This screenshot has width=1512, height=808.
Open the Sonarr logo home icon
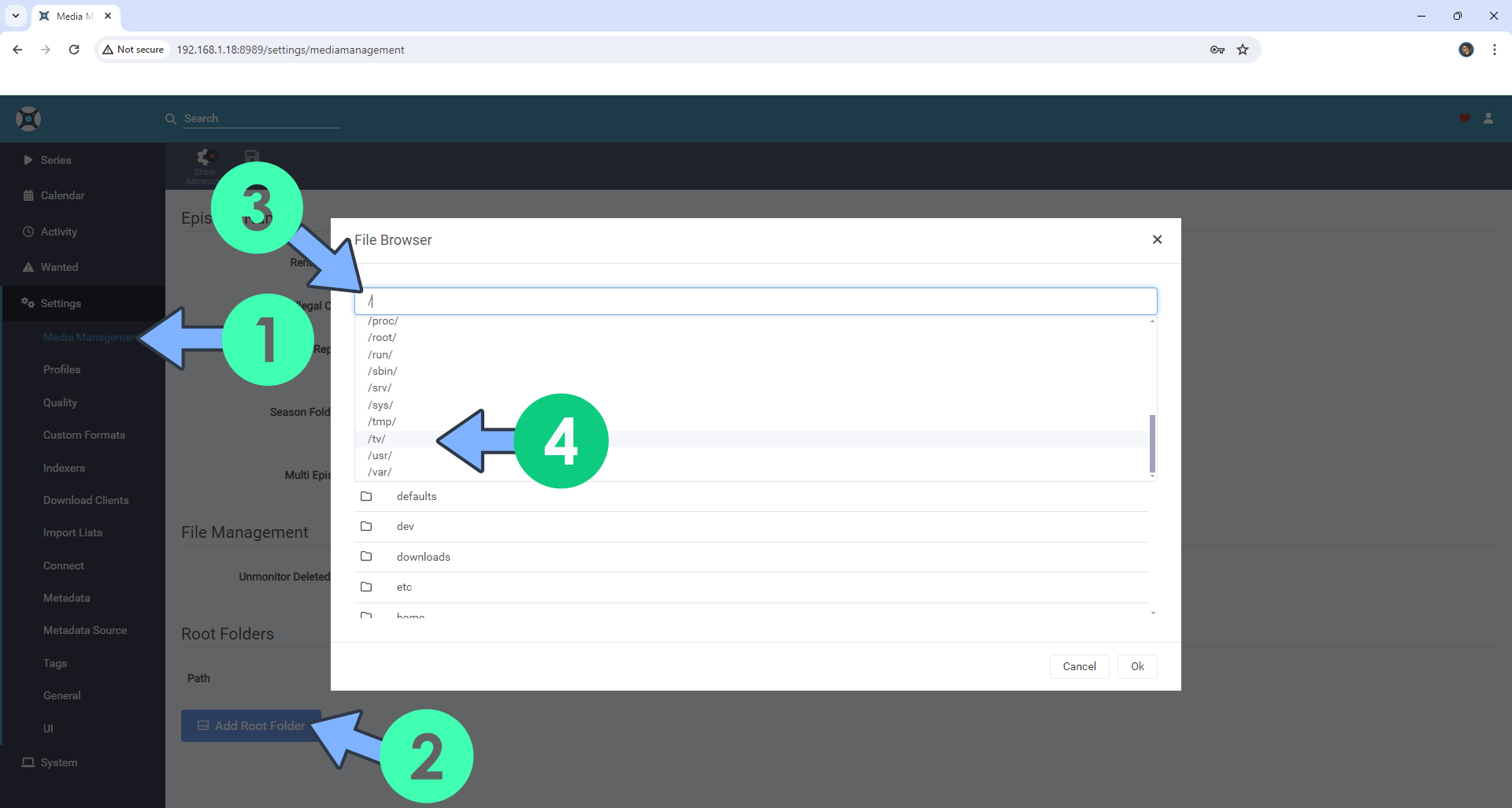(28, 118)
